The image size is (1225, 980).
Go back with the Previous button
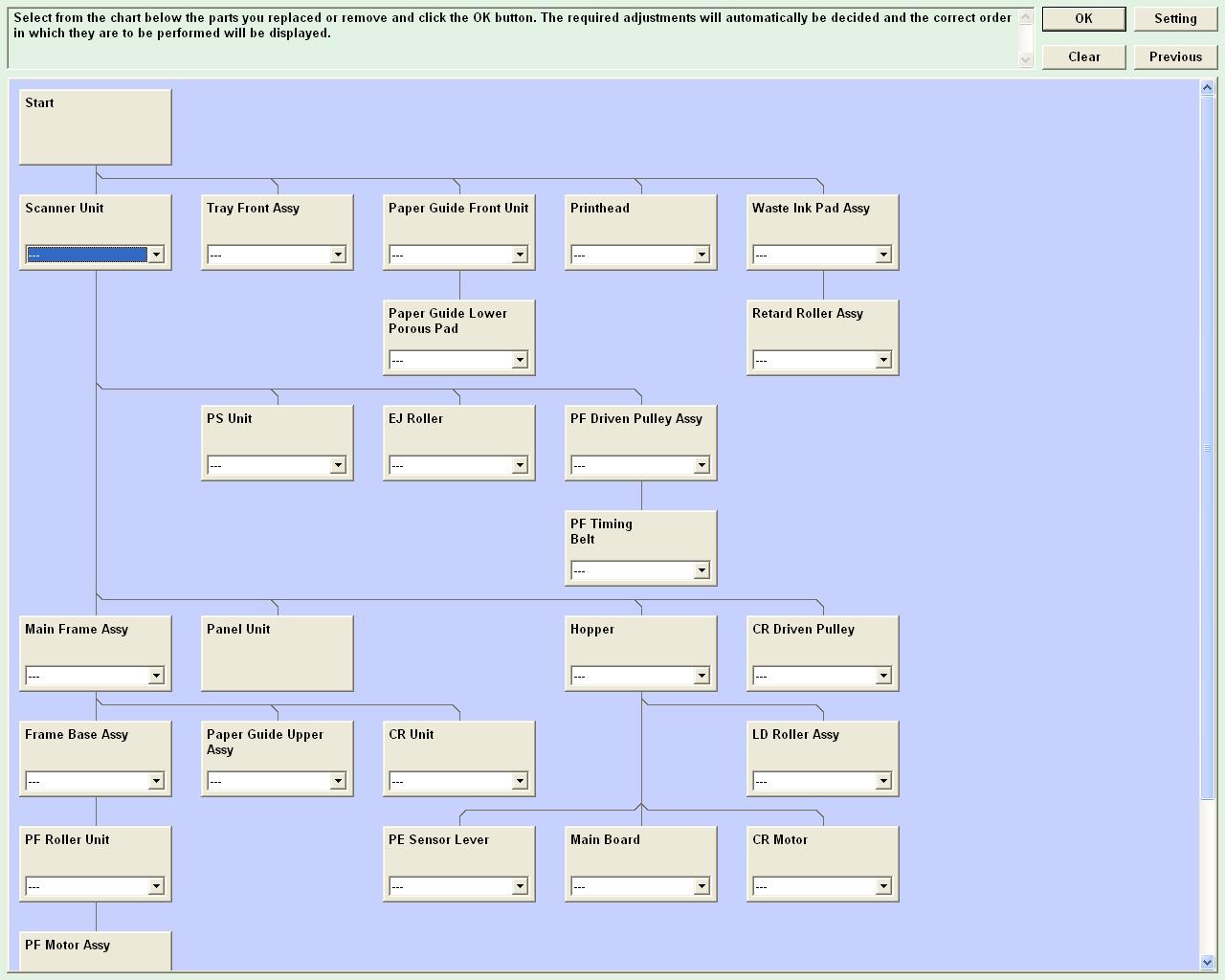1175,57
